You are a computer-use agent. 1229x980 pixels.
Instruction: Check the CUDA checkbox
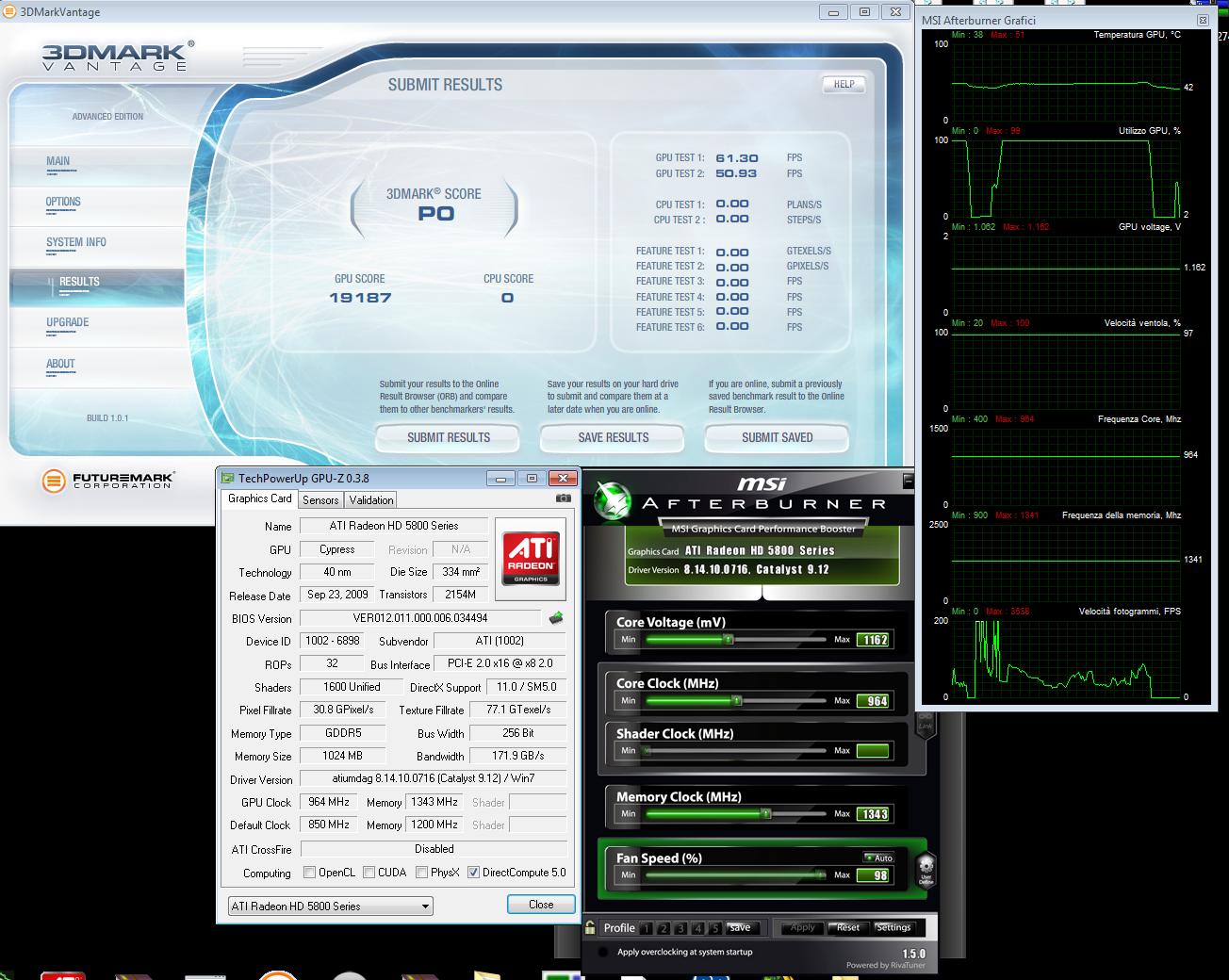(369, 873)
